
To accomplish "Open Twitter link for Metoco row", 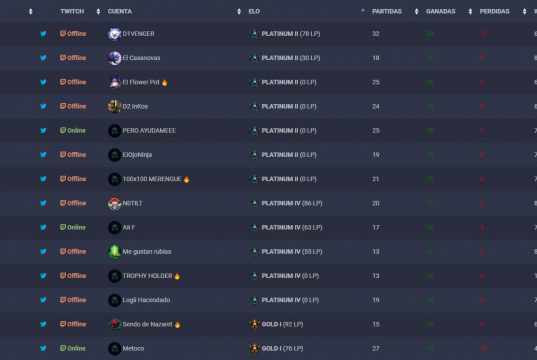I will tap(43, 348).
